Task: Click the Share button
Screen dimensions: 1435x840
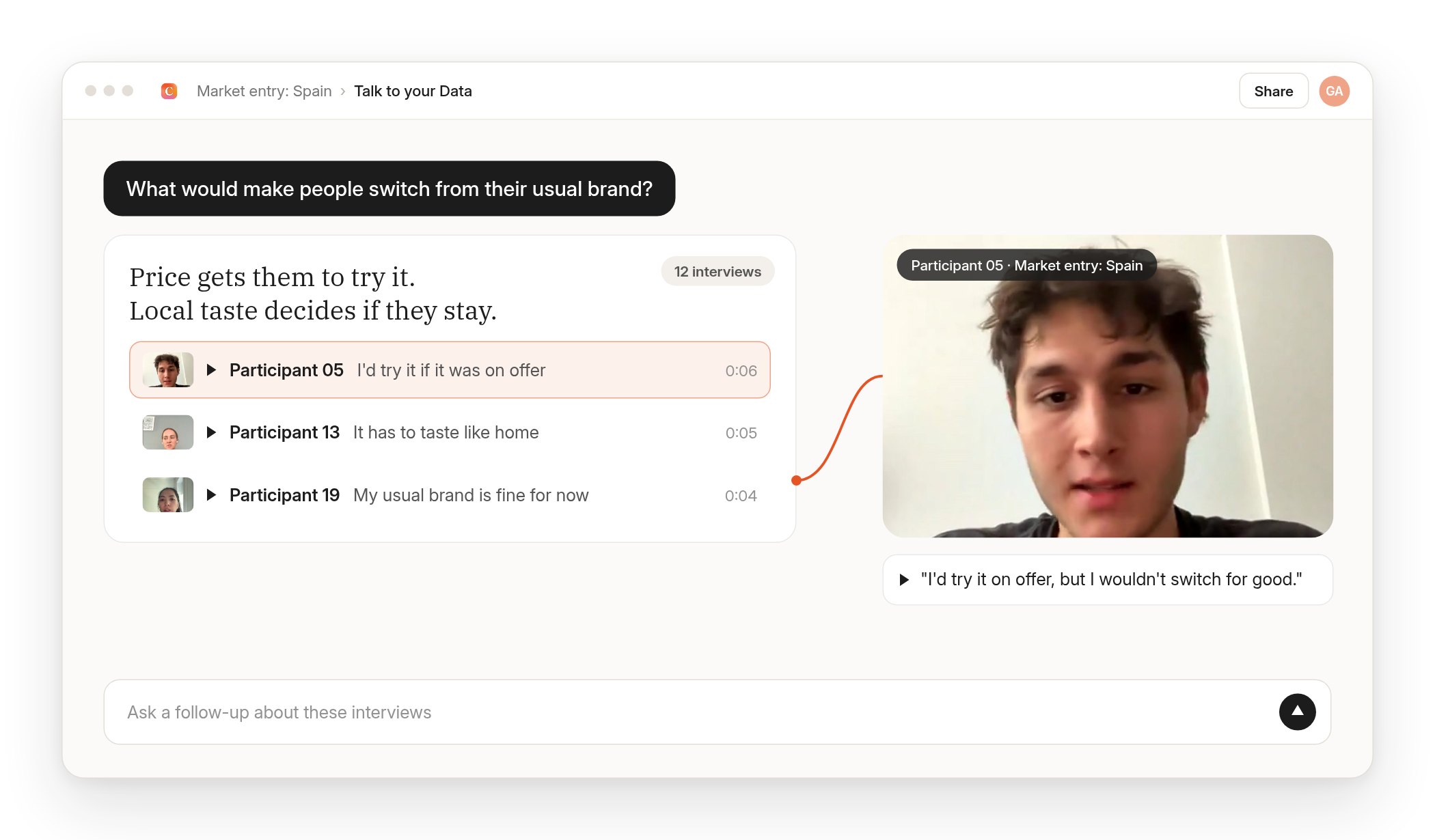Action: (1273, 91)
